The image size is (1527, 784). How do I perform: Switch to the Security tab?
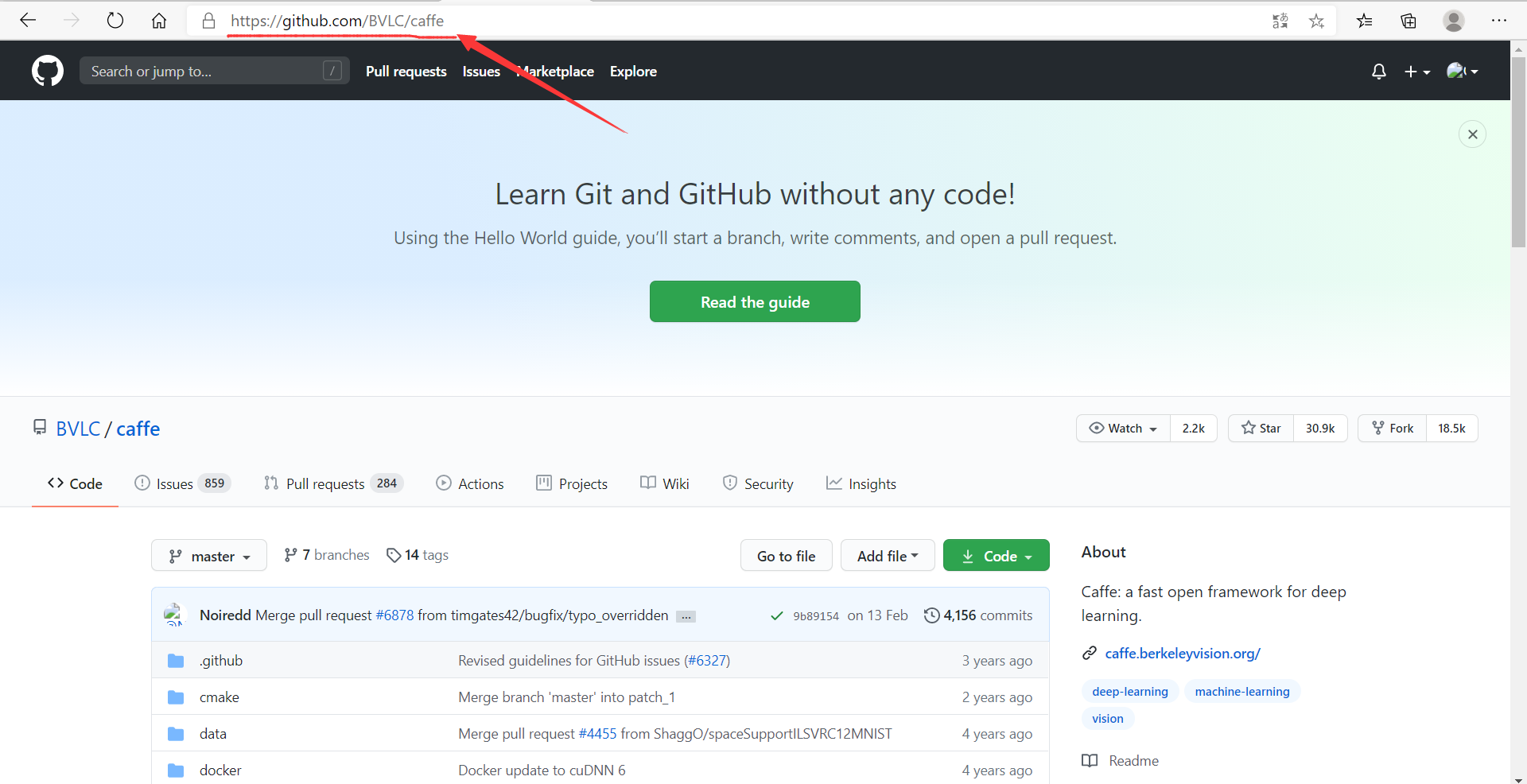click(x=758, y=483)
